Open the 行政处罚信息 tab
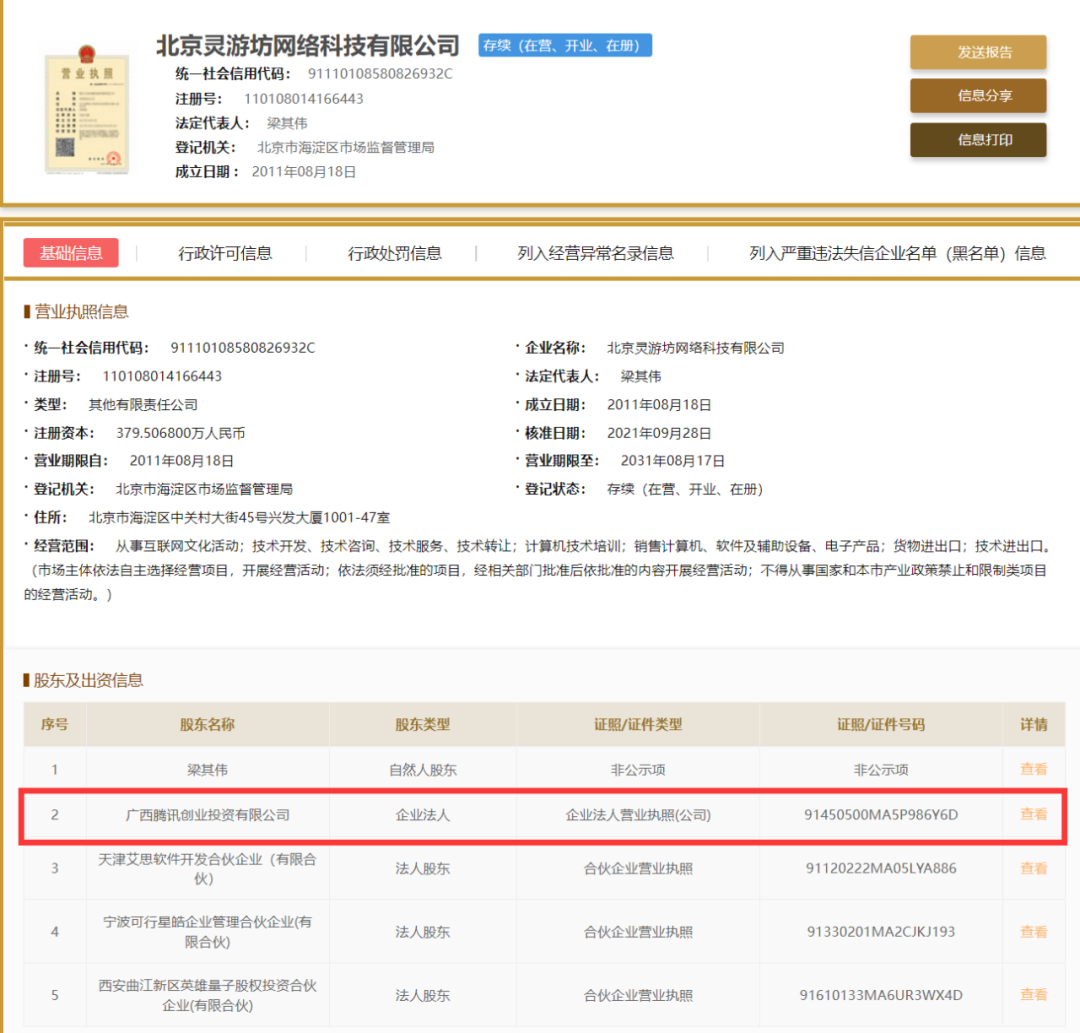The image size is (1080, 1033). (395, 253)
